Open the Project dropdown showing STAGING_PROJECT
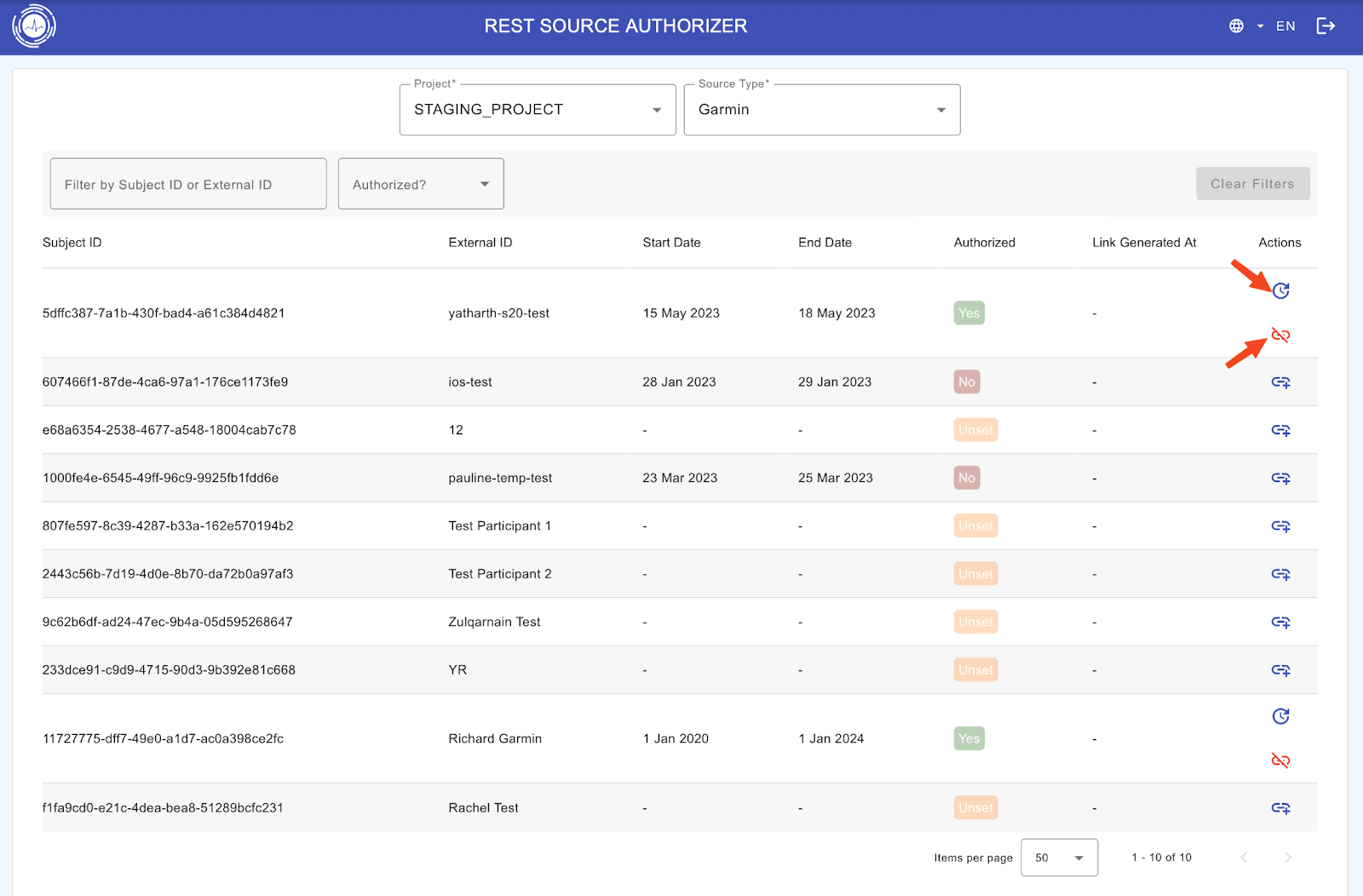 pyautogui.click(x=538, y=110)
